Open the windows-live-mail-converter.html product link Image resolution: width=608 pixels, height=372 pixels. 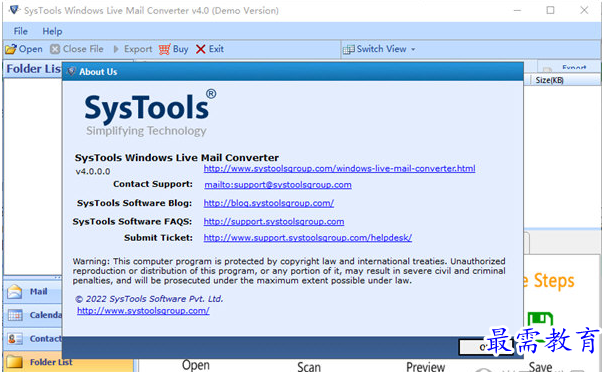339,168
